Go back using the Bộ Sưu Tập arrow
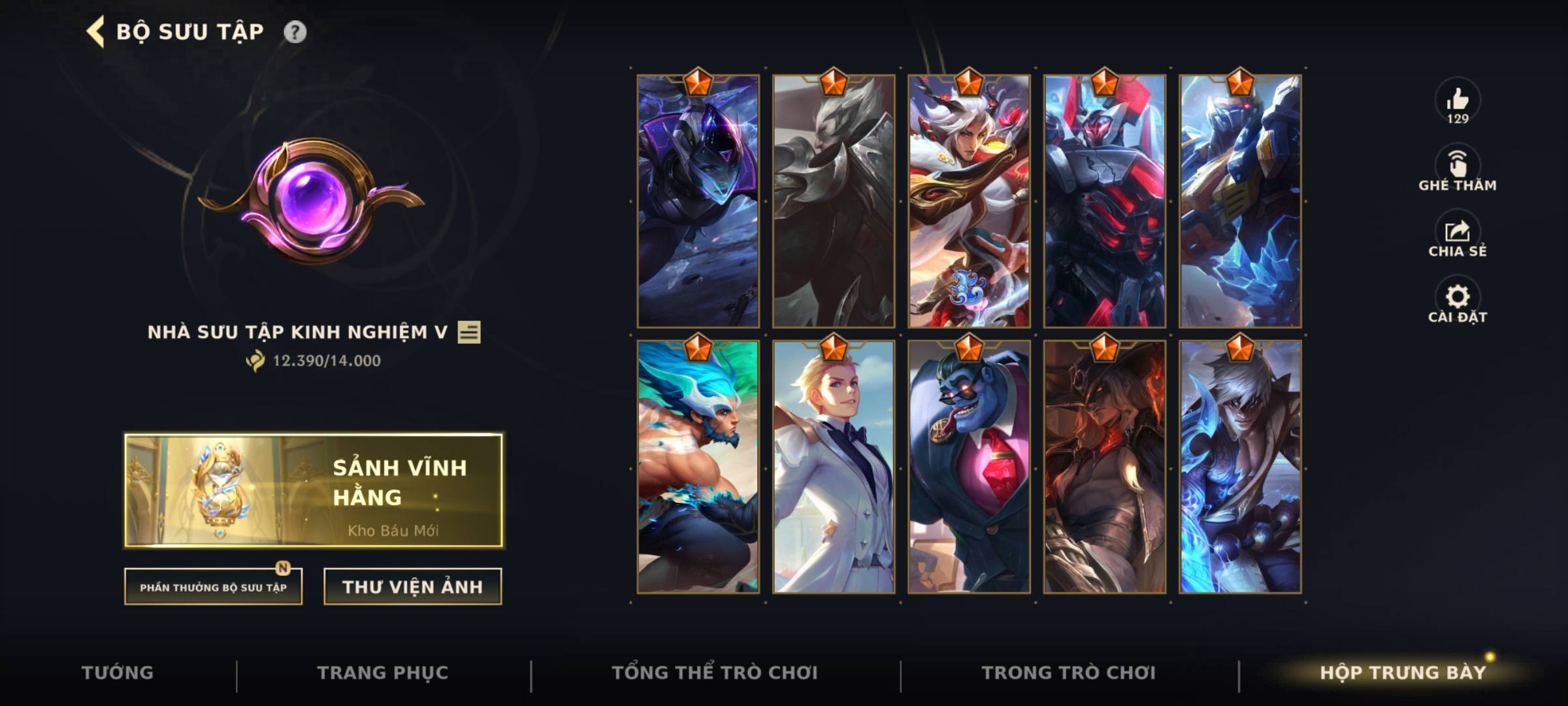The width and height of the screenshot is (1568, 706). [x=95, y=32]
